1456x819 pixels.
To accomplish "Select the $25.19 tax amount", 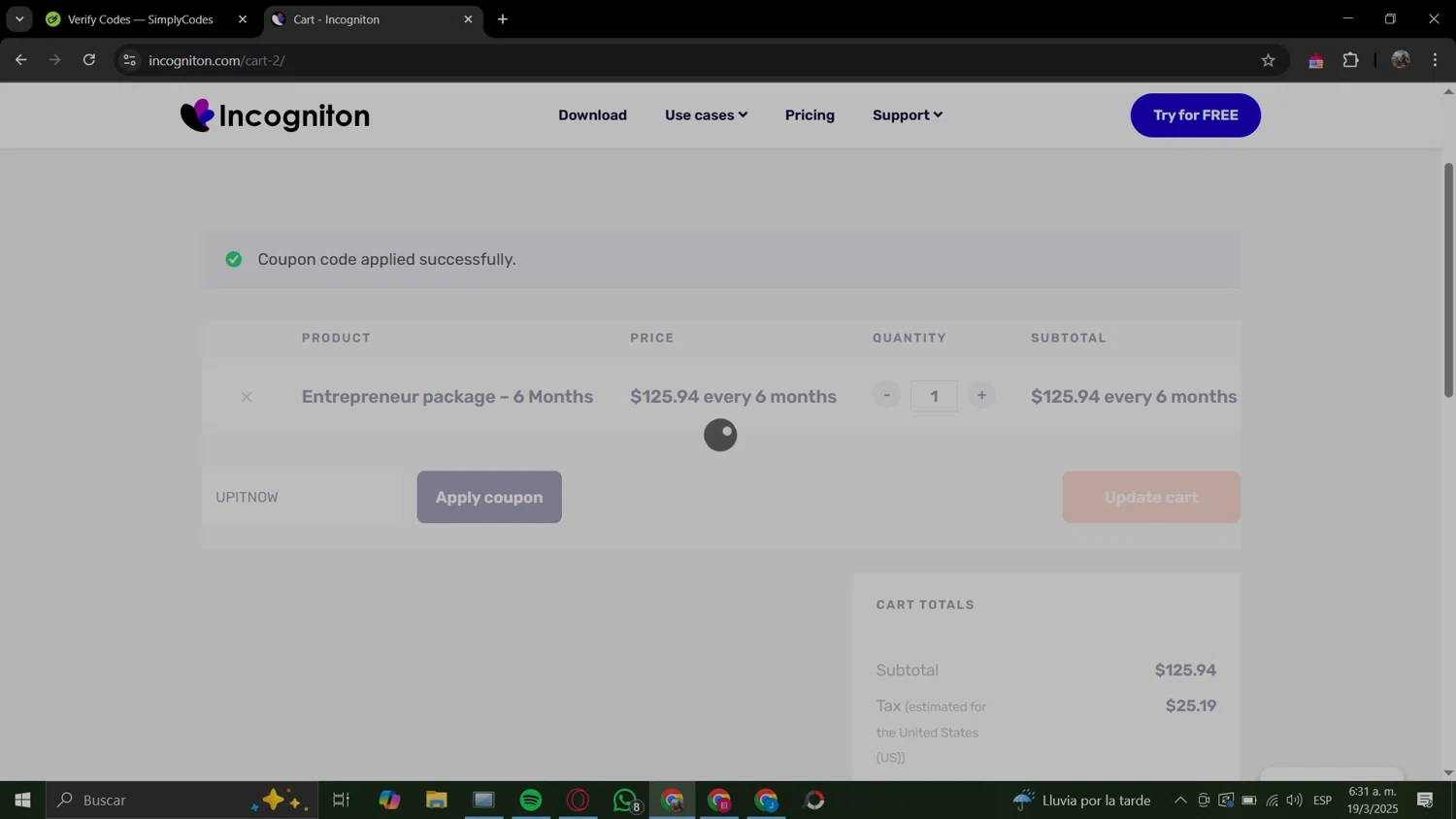I will click(1191, 706).
